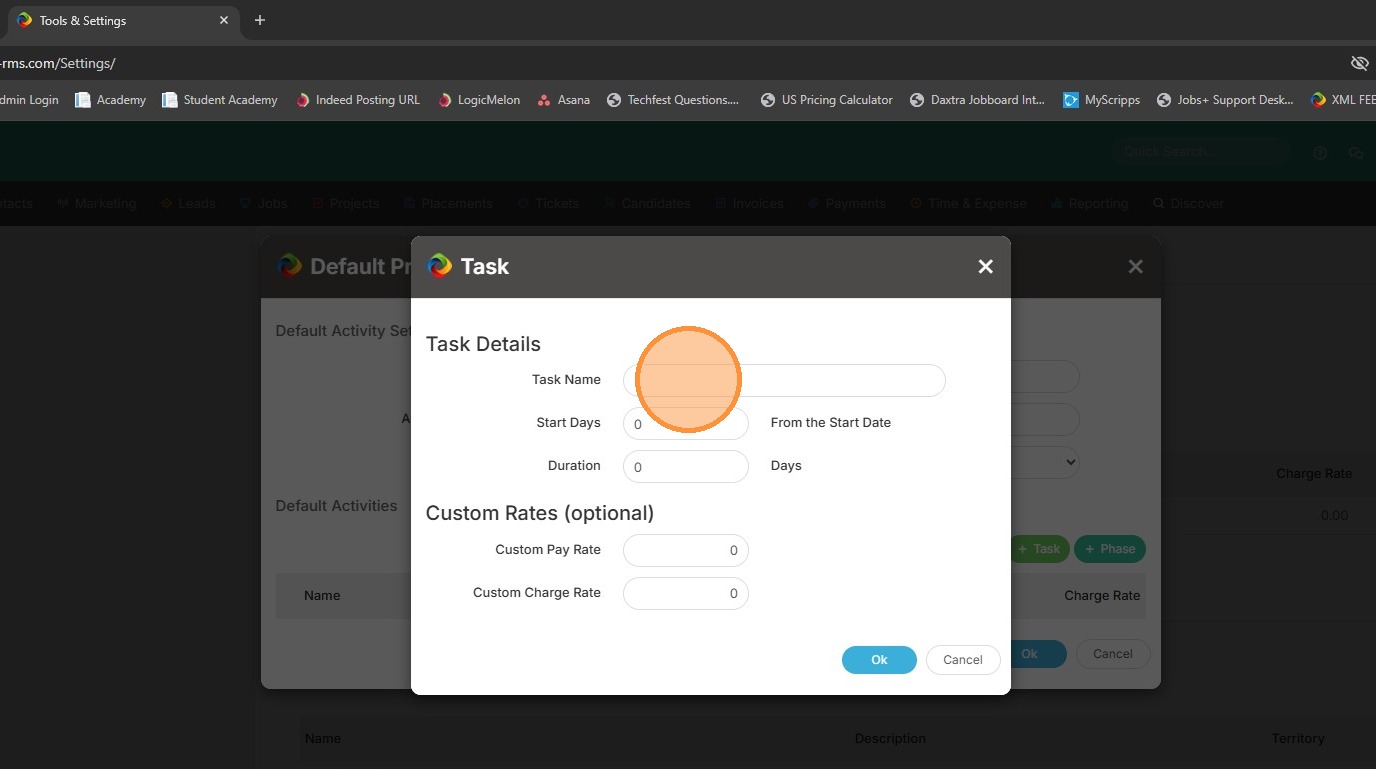Open the Tickets menu
Viewport: 1376px width, 769px height.
548,203
